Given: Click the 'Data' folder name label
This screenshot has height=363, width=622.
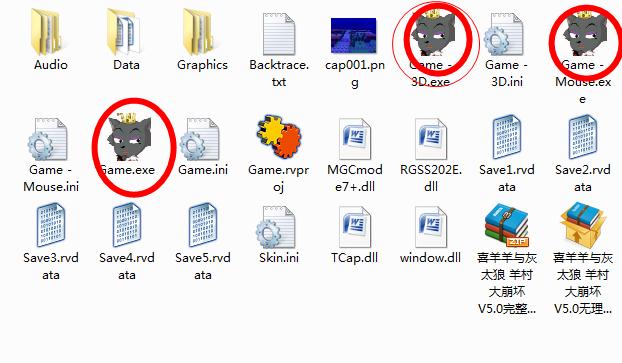Looking at the screenshot, I should pos(127,65).
